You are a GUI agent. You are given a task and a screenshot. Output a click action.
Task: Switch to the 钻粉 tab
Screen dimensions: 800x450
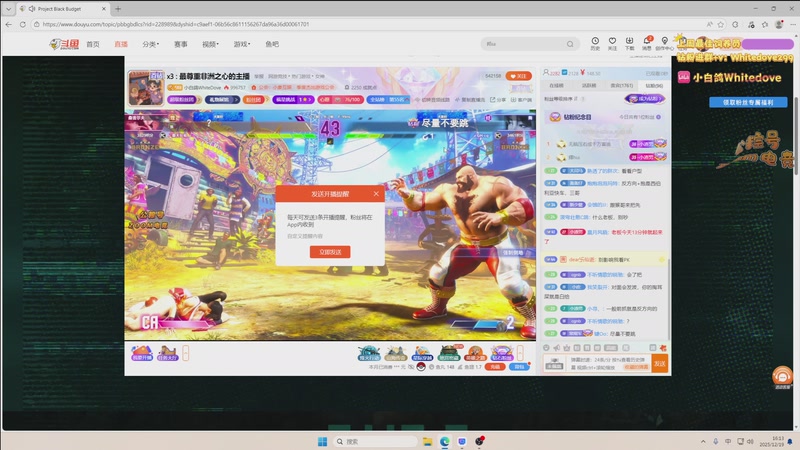coord(654,86)
